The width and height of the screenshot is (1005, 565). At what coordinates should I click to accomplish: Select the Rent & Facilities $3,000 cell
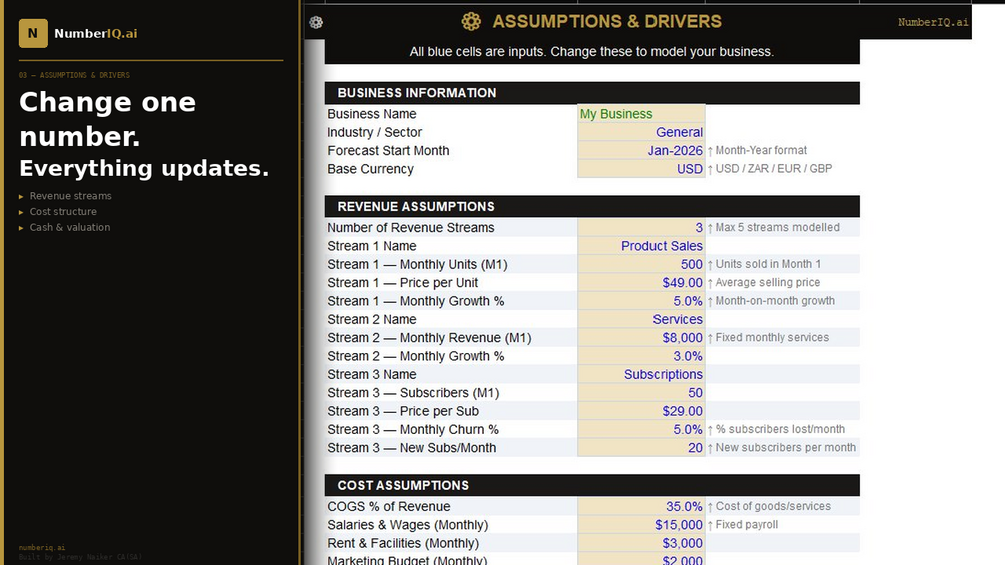(641, 543)
